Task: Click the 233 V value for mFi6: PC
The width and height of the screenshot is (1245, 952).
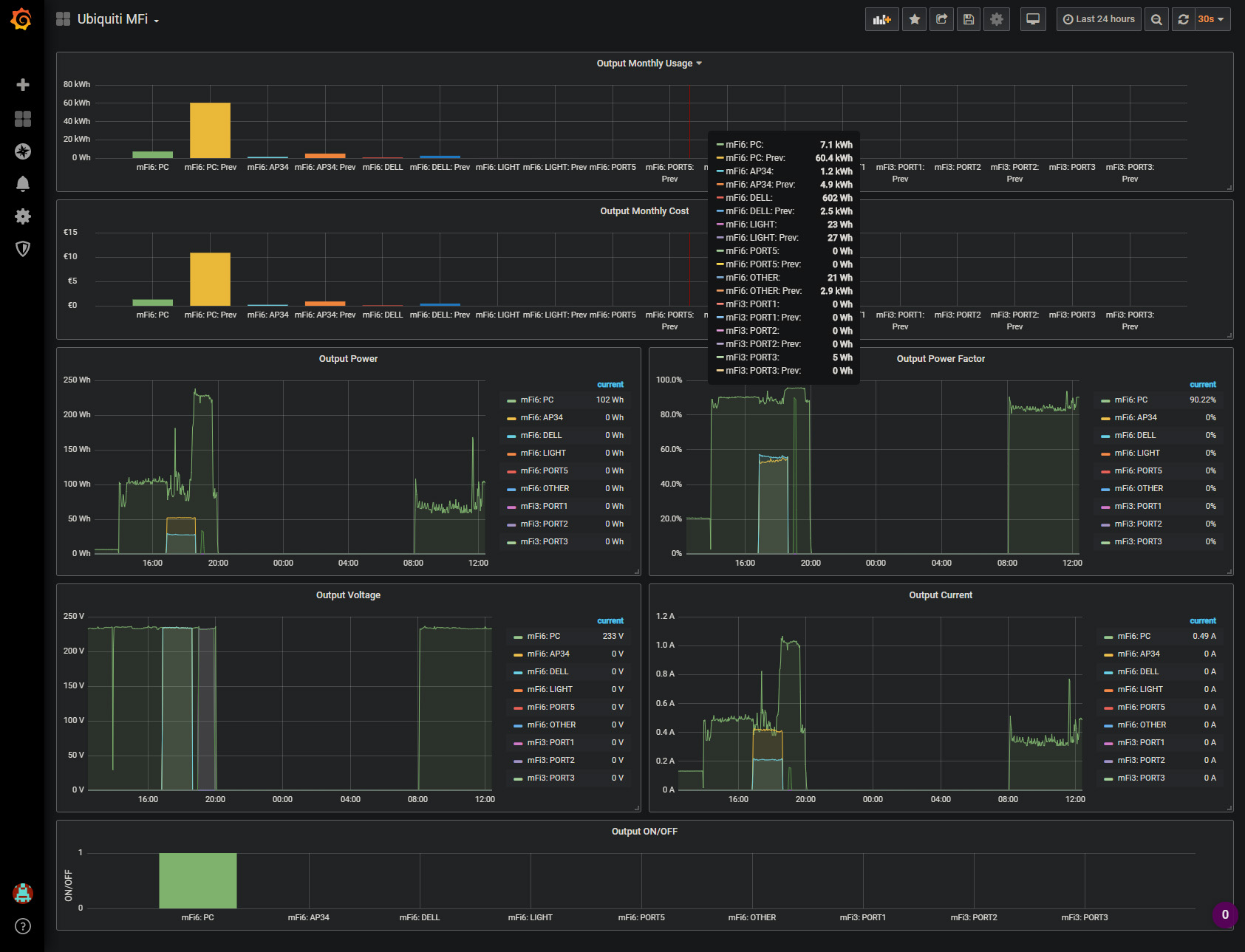Action: [613, 637]
